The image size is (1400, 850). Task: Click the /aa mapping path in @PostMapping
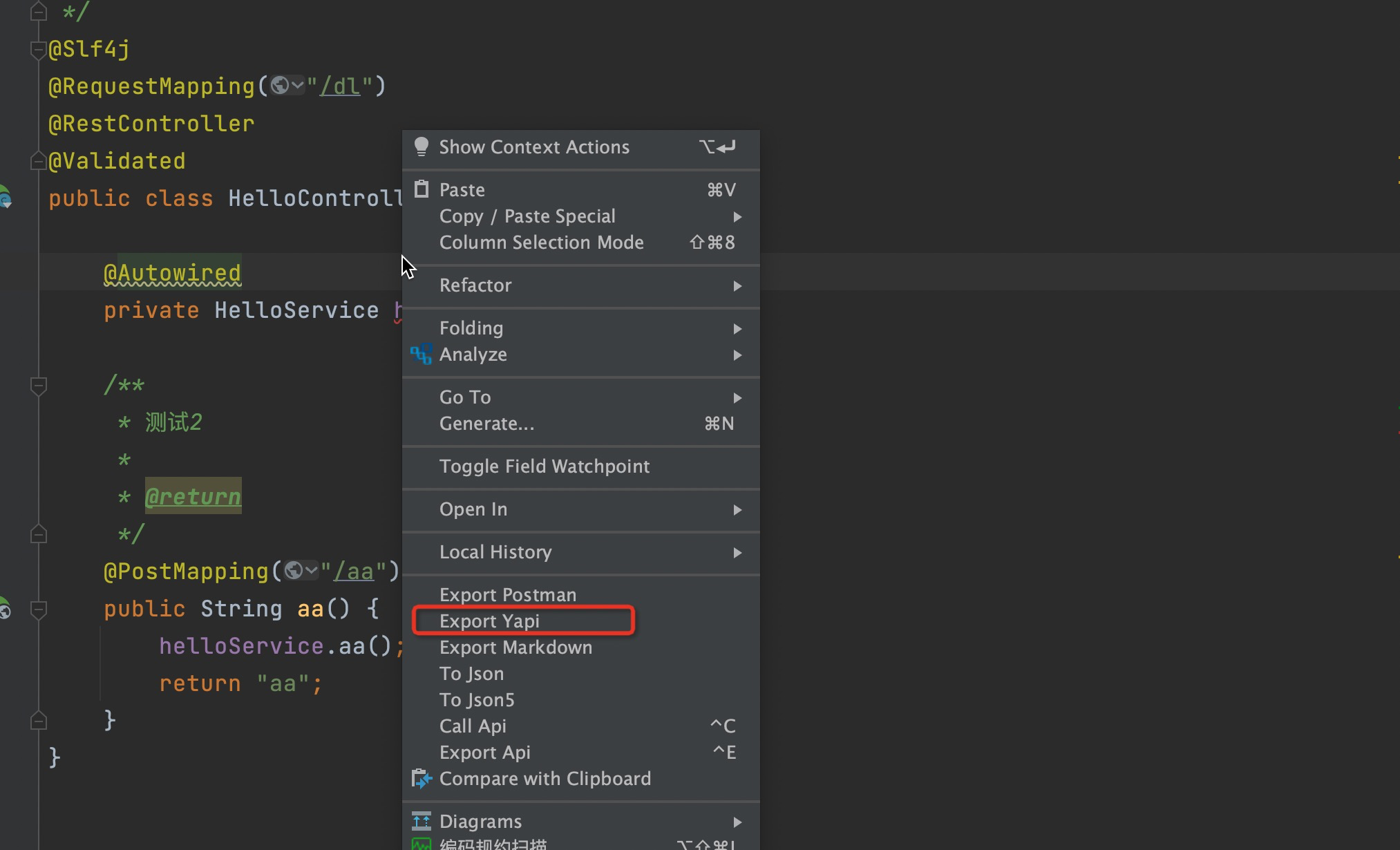[355, 570]
